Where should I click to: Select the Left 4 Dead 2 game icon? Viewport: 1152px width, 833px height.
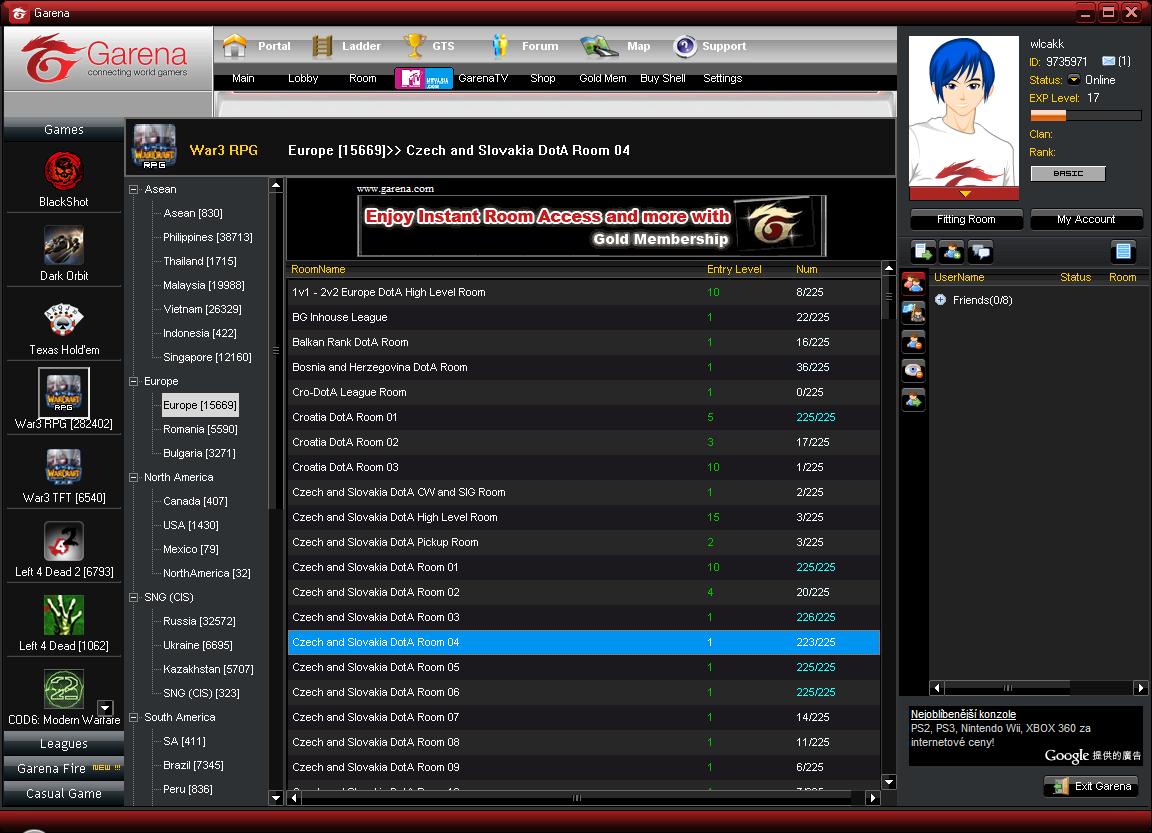[x=64, y=541]
